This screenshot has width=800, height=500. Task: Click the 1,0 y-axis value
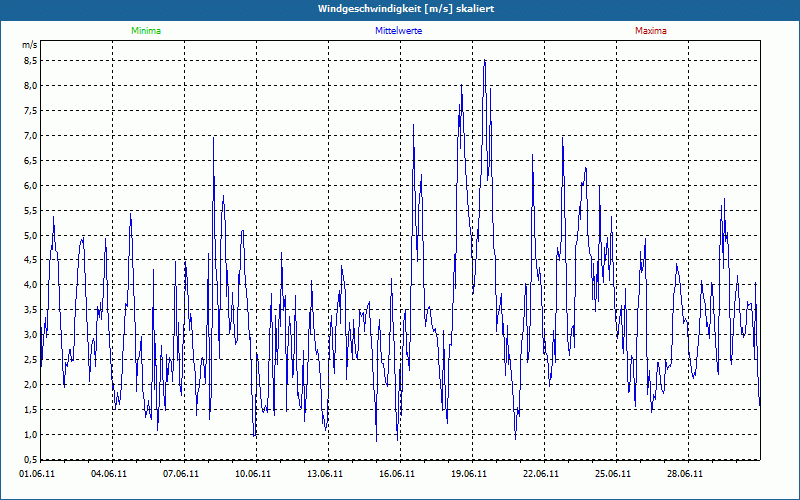(x=31, y=435)
